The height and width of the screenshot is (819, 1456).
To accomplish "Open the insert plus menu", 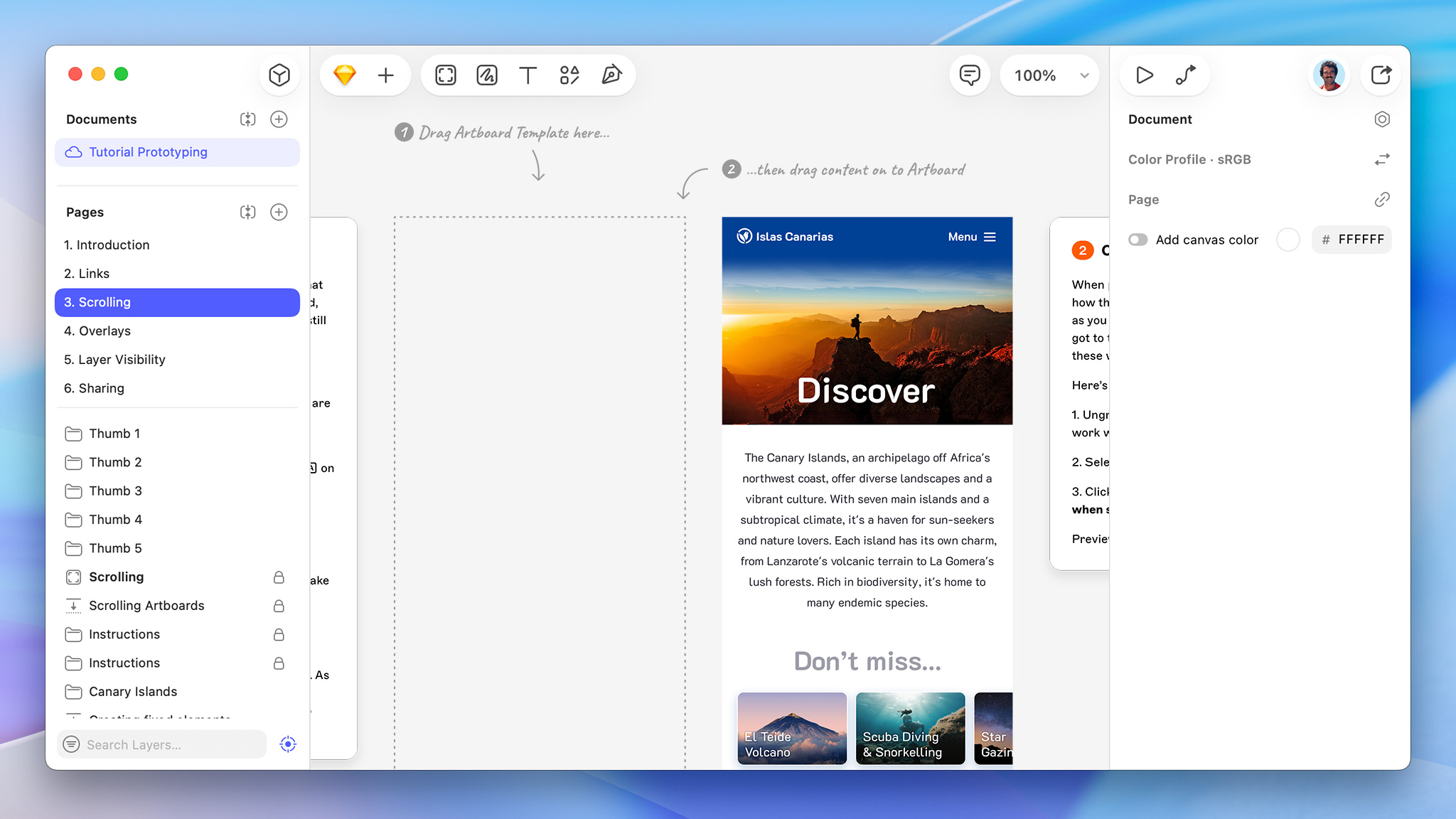I will [x=385, y=75].
